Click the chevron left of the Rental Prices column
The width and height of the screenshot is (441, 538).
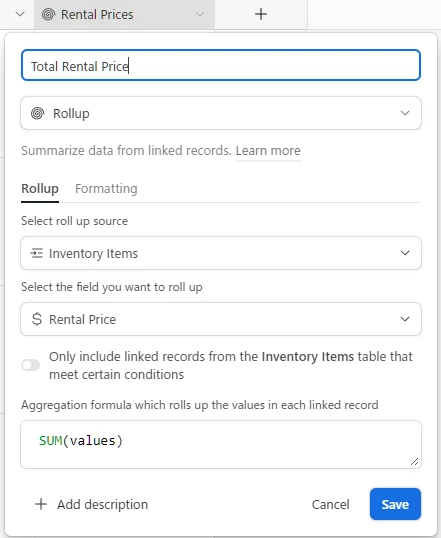20,14
